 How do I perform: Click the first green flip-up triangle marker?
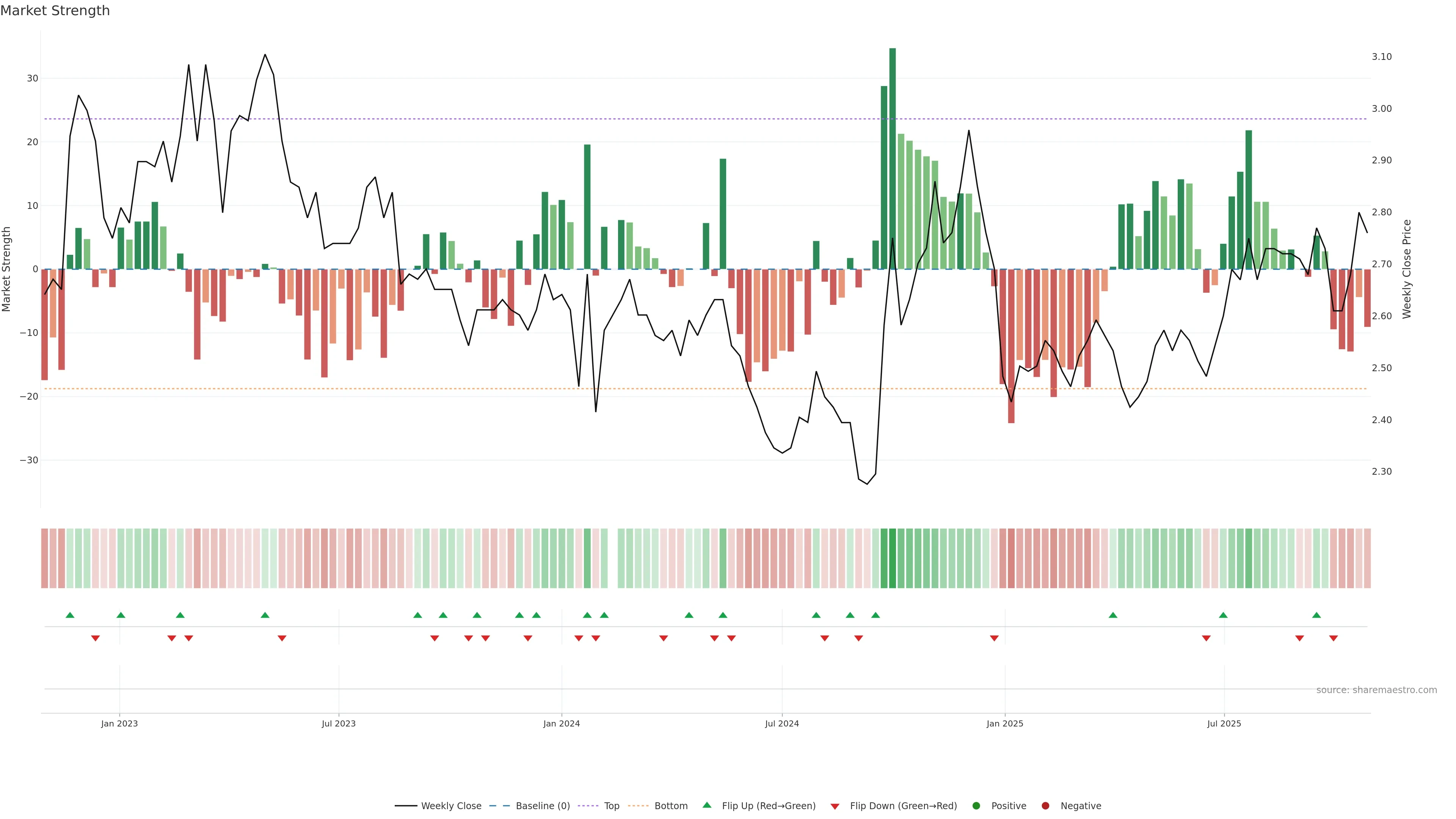point(70,615)
